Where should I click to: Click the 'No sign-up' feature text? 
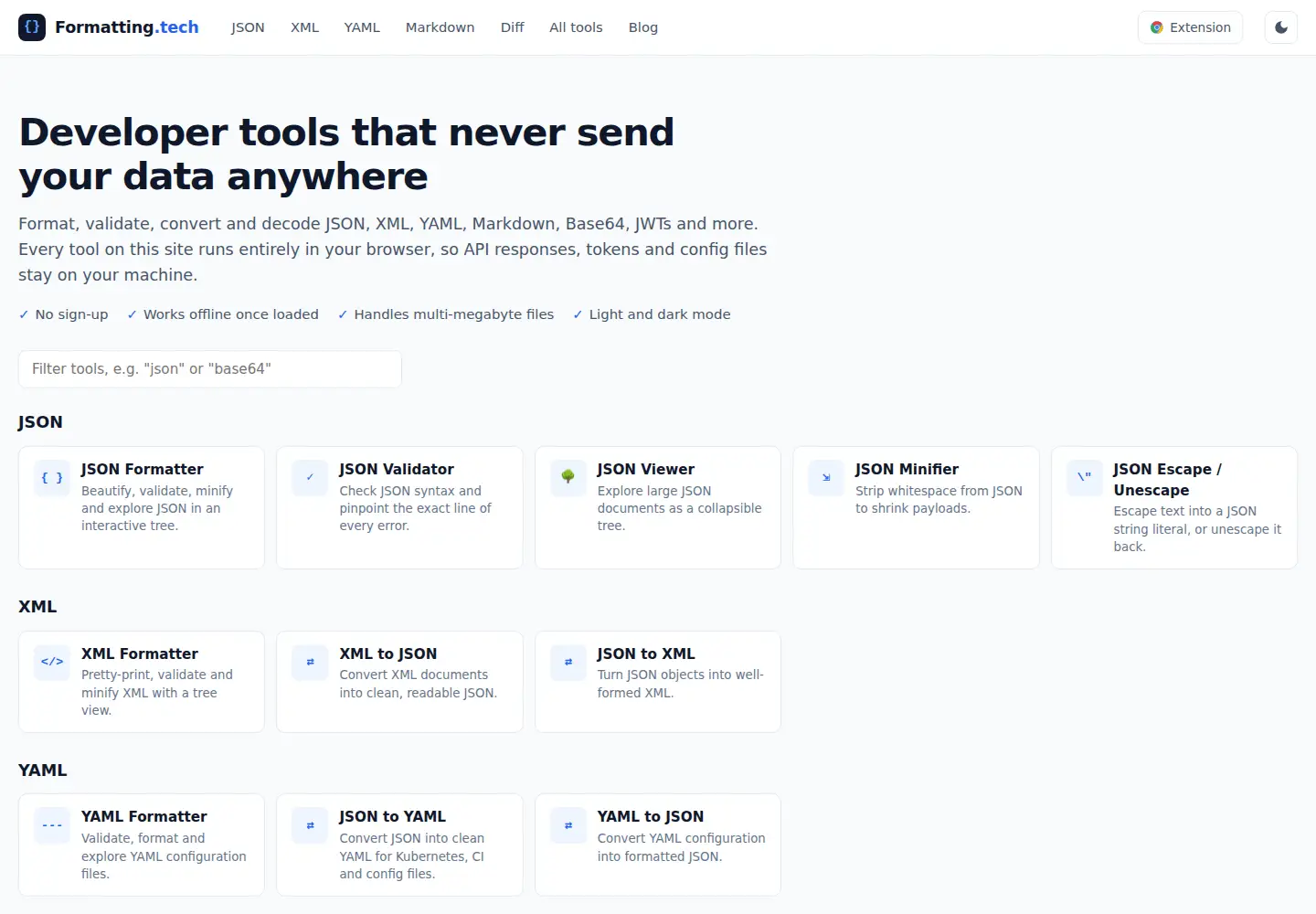[x=71, y=314]
